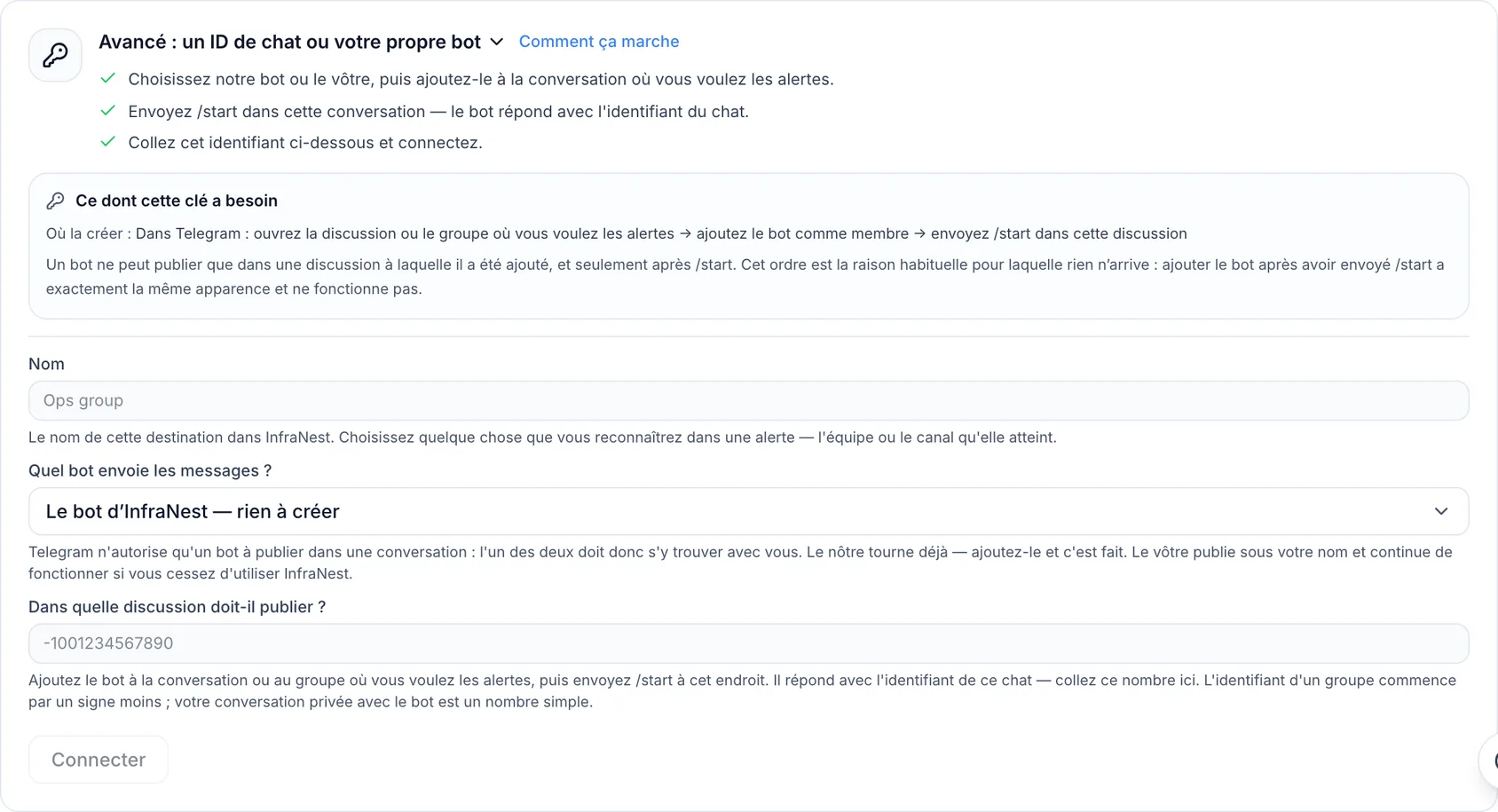Click the large key icon beside Avancé heading
Screen dimensions: 1498x812
click(55, 55)
